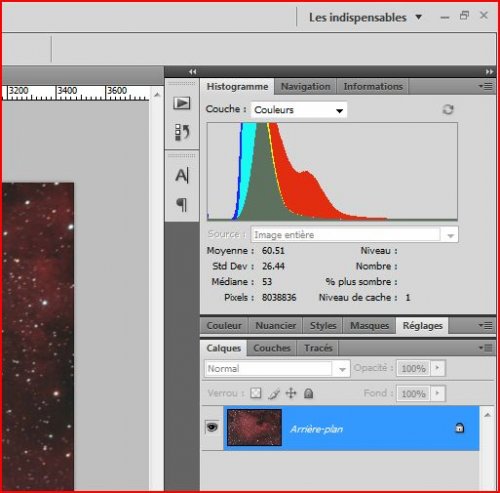The width and height of the screenshot is (500, 493).
Task: Open the Normal blend mode dropdown
Action: (277, 369)
